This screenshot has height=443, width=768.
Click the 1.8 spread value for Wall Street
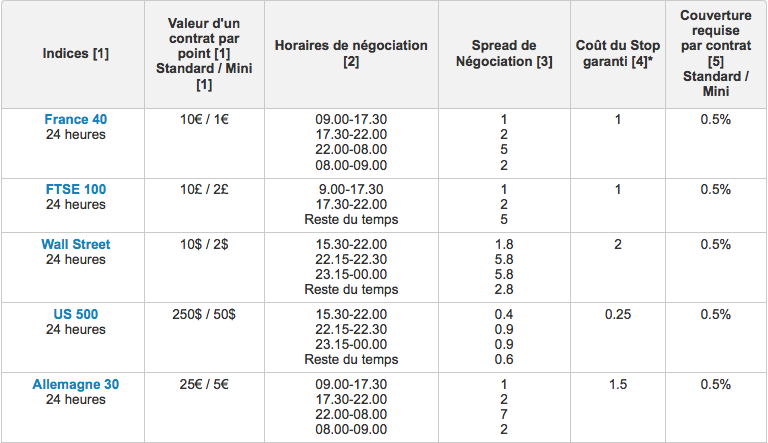pos(504,244)
